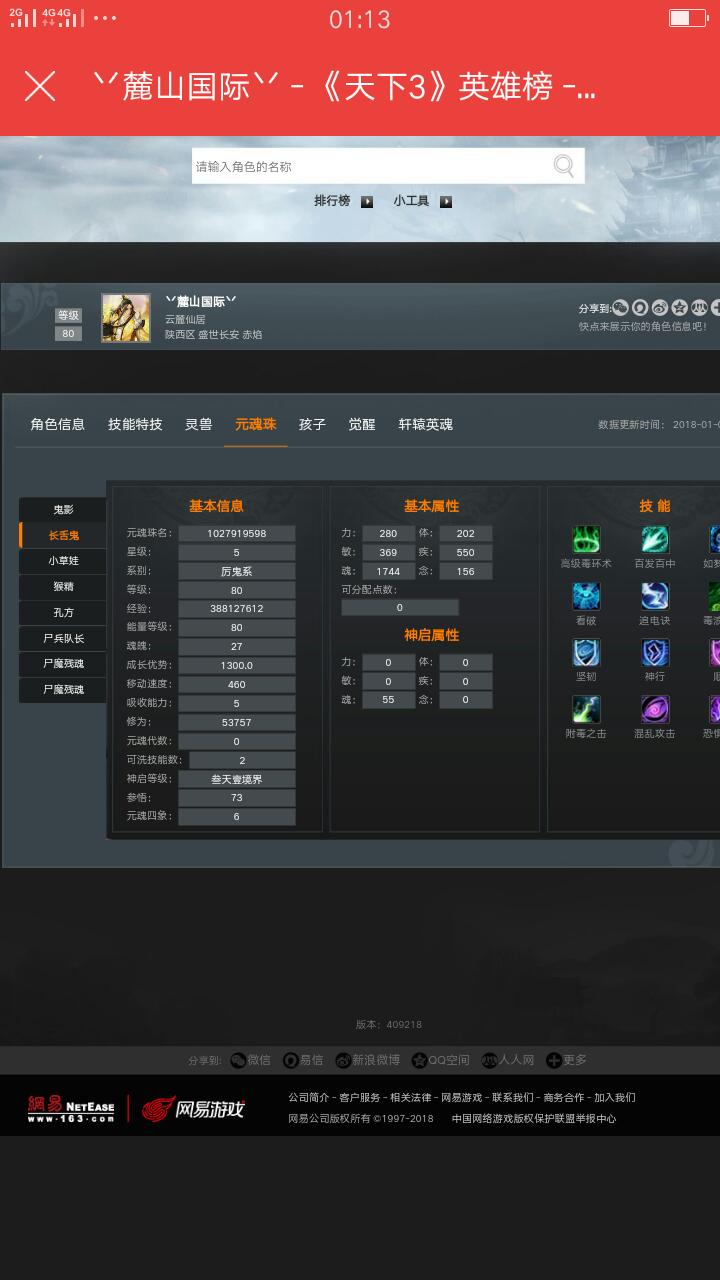Image resolution: width=720 pixels, height=1280 pixels.
Task: Share to 人人网 in the footer
Action: point(508,1060)
